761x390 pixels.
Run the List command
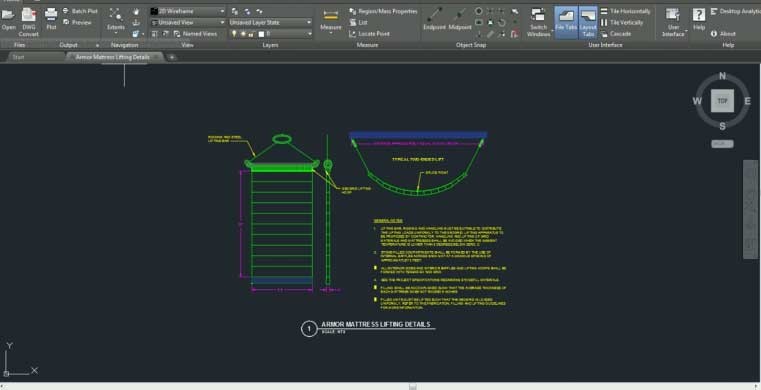[359, 22]
